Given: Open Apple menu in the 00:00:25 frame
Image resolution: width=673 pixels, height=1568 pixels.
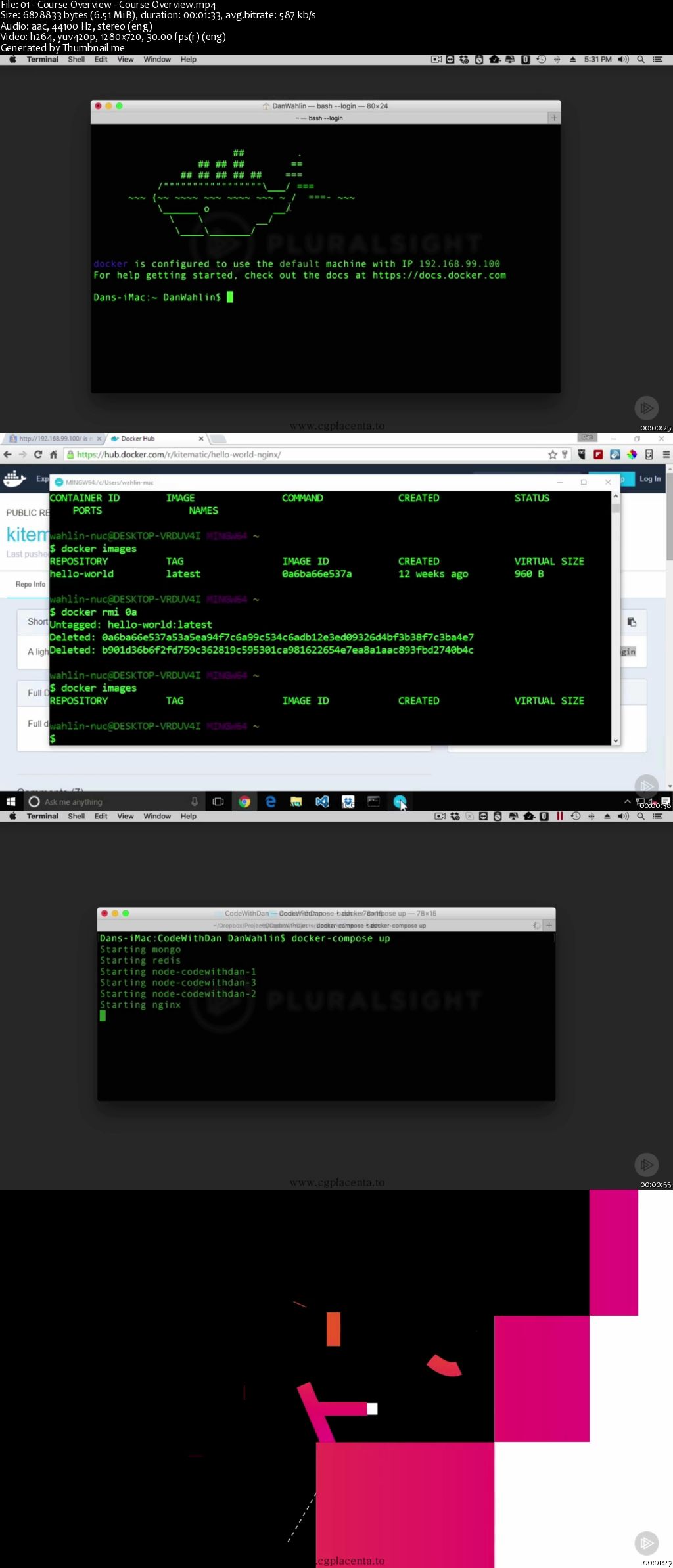Looking at the screenshot, I should click(x=12, y=60).
